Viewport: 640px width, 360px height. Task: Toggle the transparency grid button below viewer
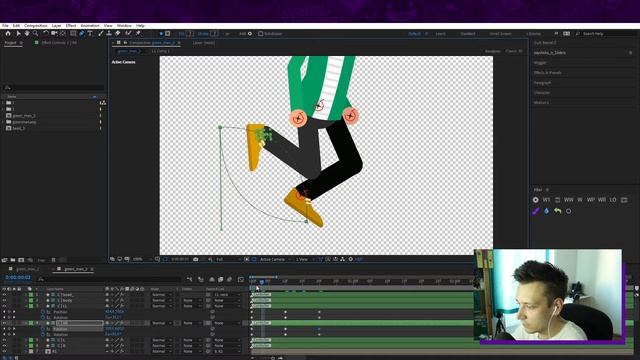pos(254,259)
